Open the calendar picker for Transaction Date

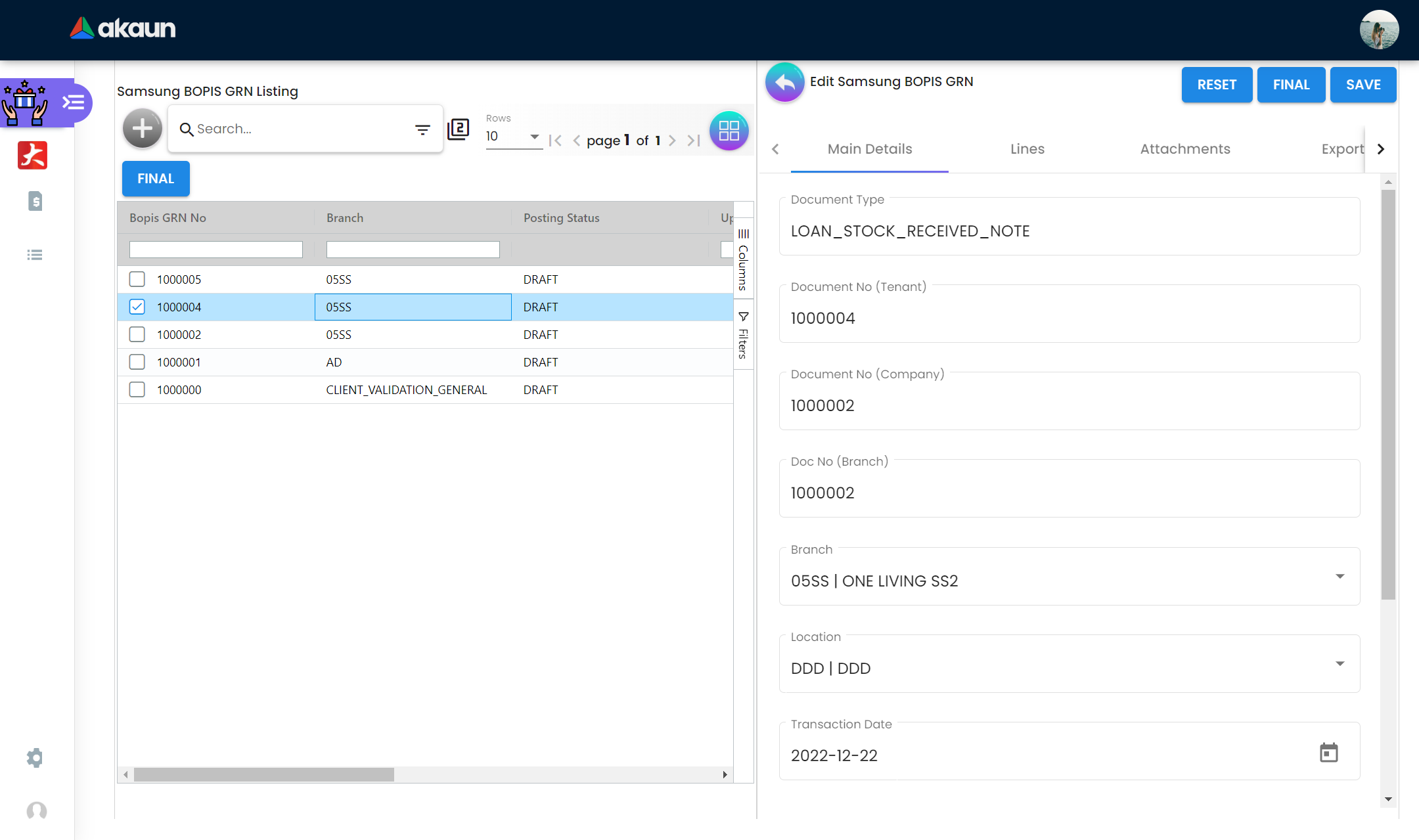1328,752
